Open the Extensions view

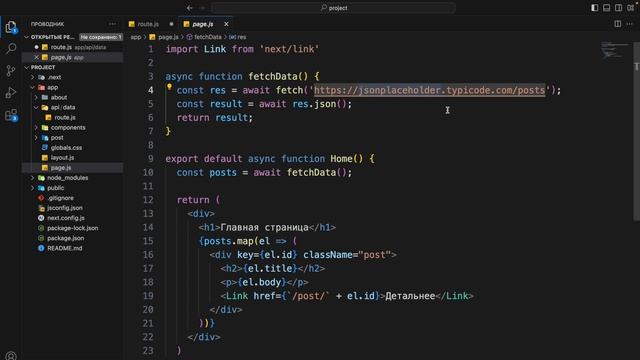tap(11, 115)
